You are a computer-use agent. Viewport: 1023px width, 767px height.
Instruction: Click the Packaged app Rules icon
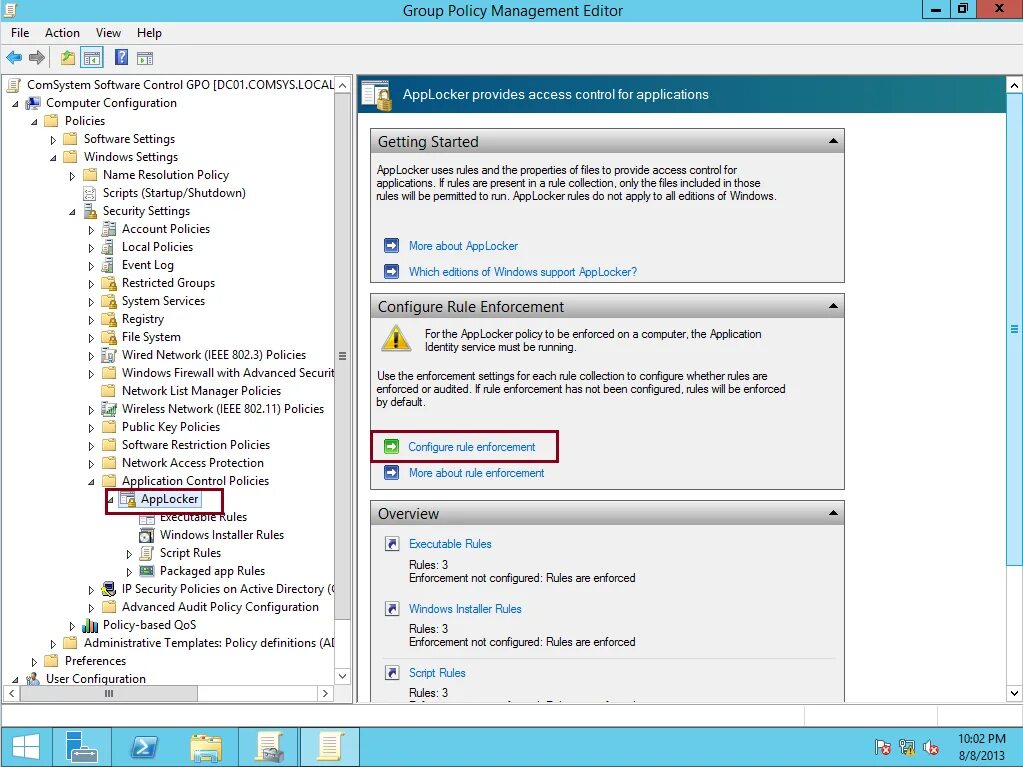point(147,571)
